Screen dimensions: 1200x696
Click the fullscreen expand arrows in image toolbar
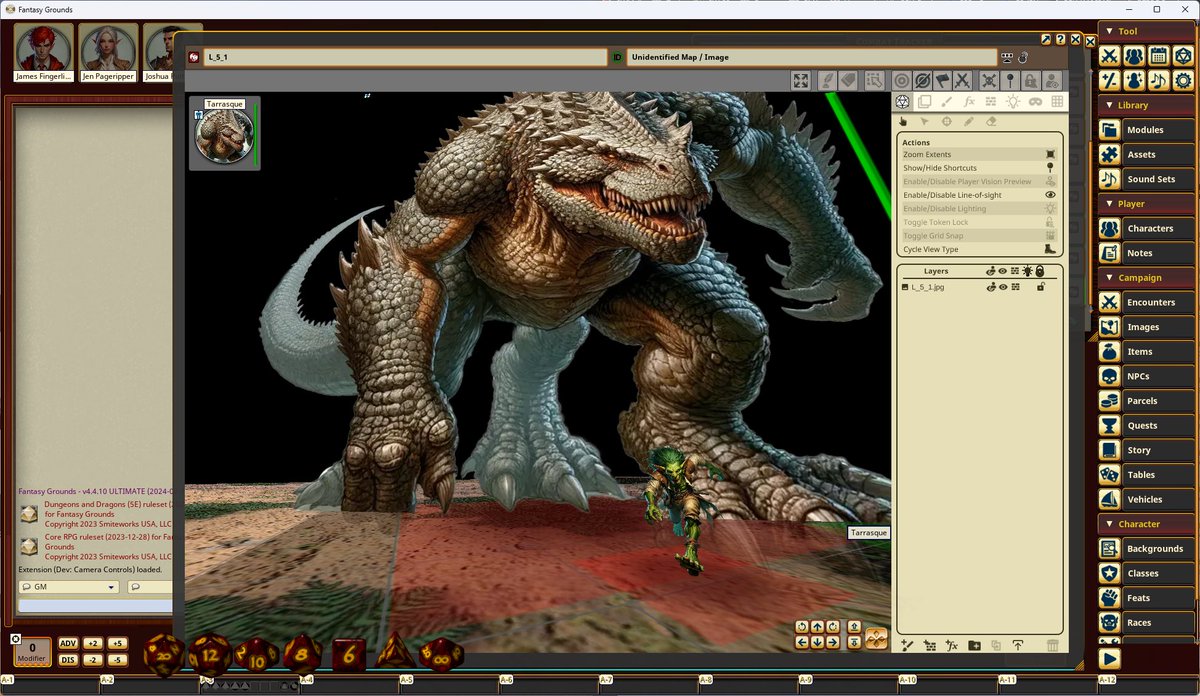click(801, 81)
